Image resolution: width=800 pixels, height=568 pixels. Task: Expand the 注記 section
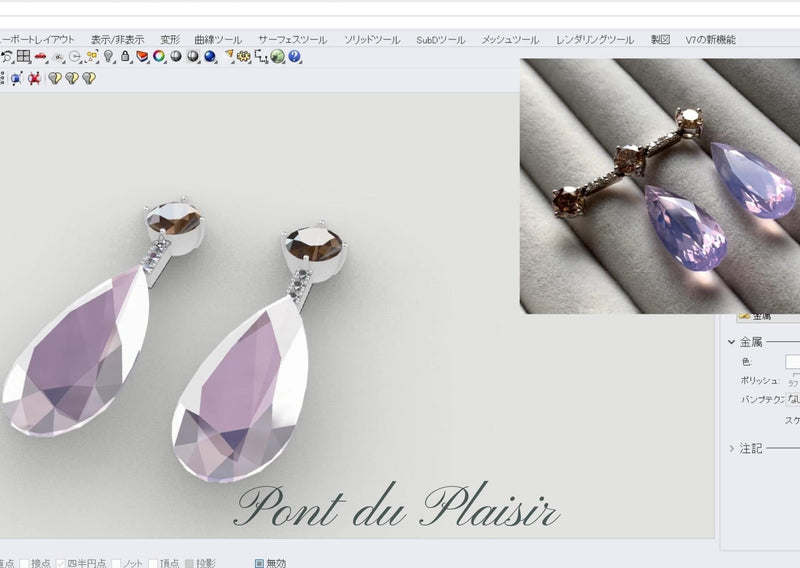point(731,449)
